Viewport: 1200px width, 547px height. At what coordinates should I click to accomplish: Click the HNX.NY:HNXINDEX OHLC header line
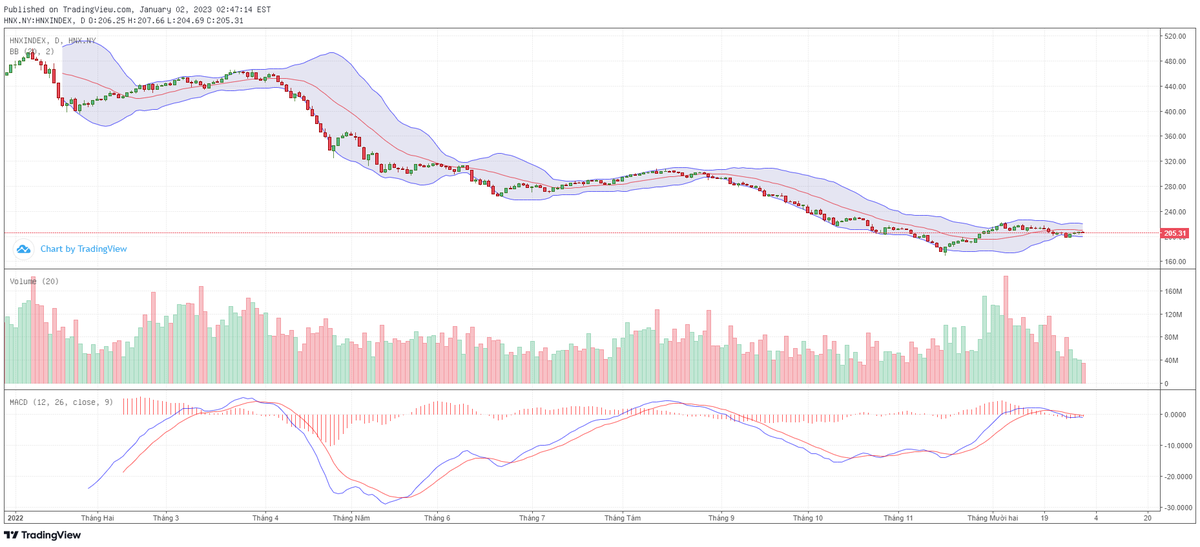(123, 19)
